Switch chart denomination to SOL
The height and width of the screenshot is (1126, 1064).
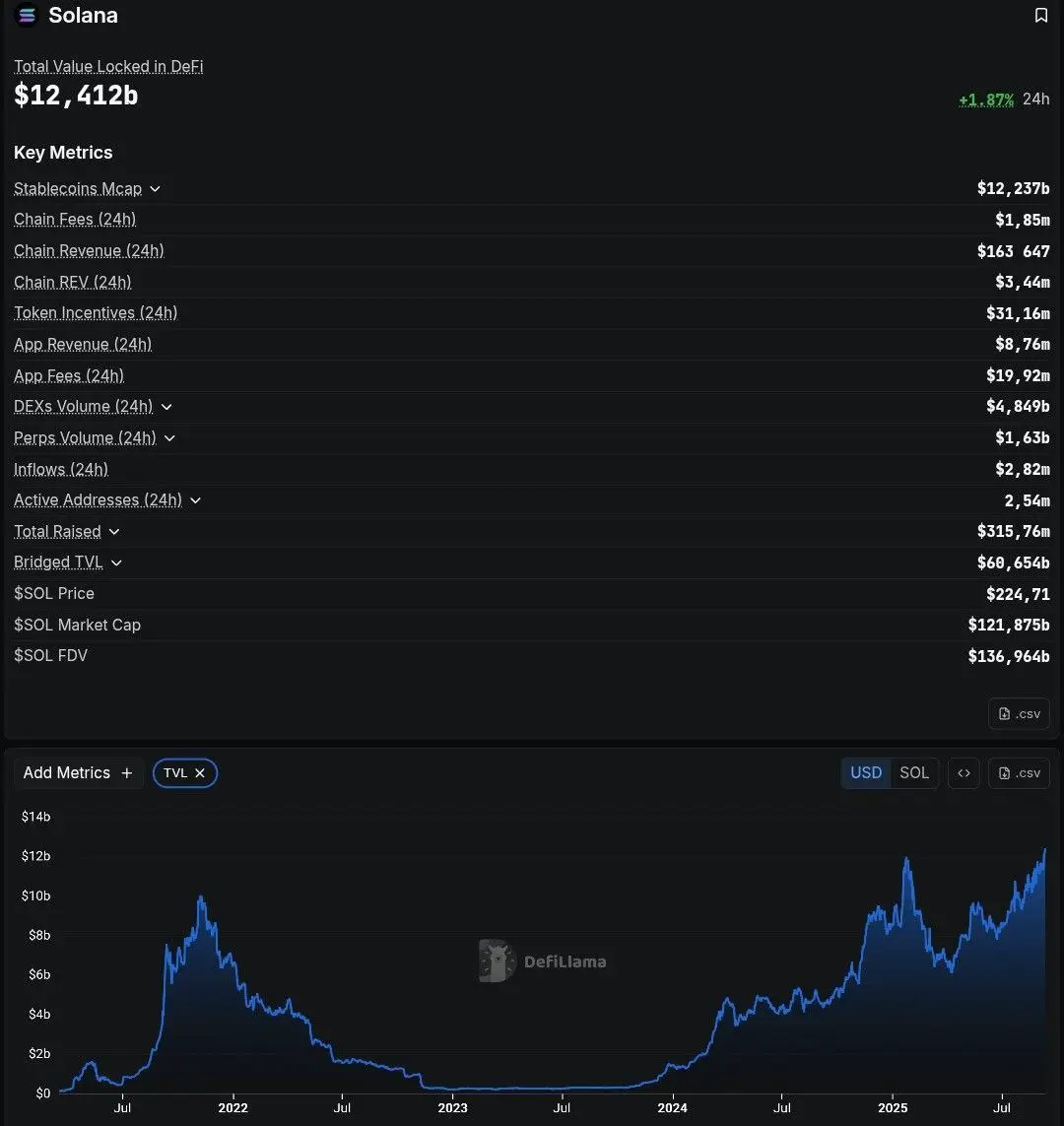[x=914, y=772]
